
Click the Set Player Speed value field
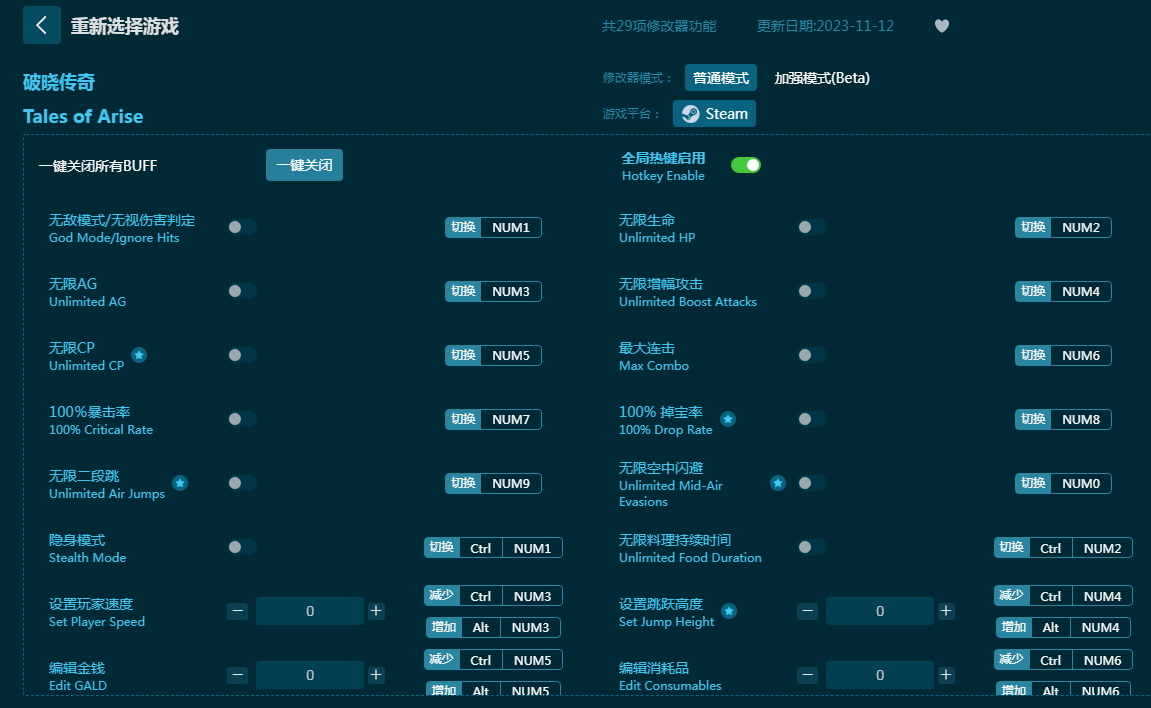(310, 611)
